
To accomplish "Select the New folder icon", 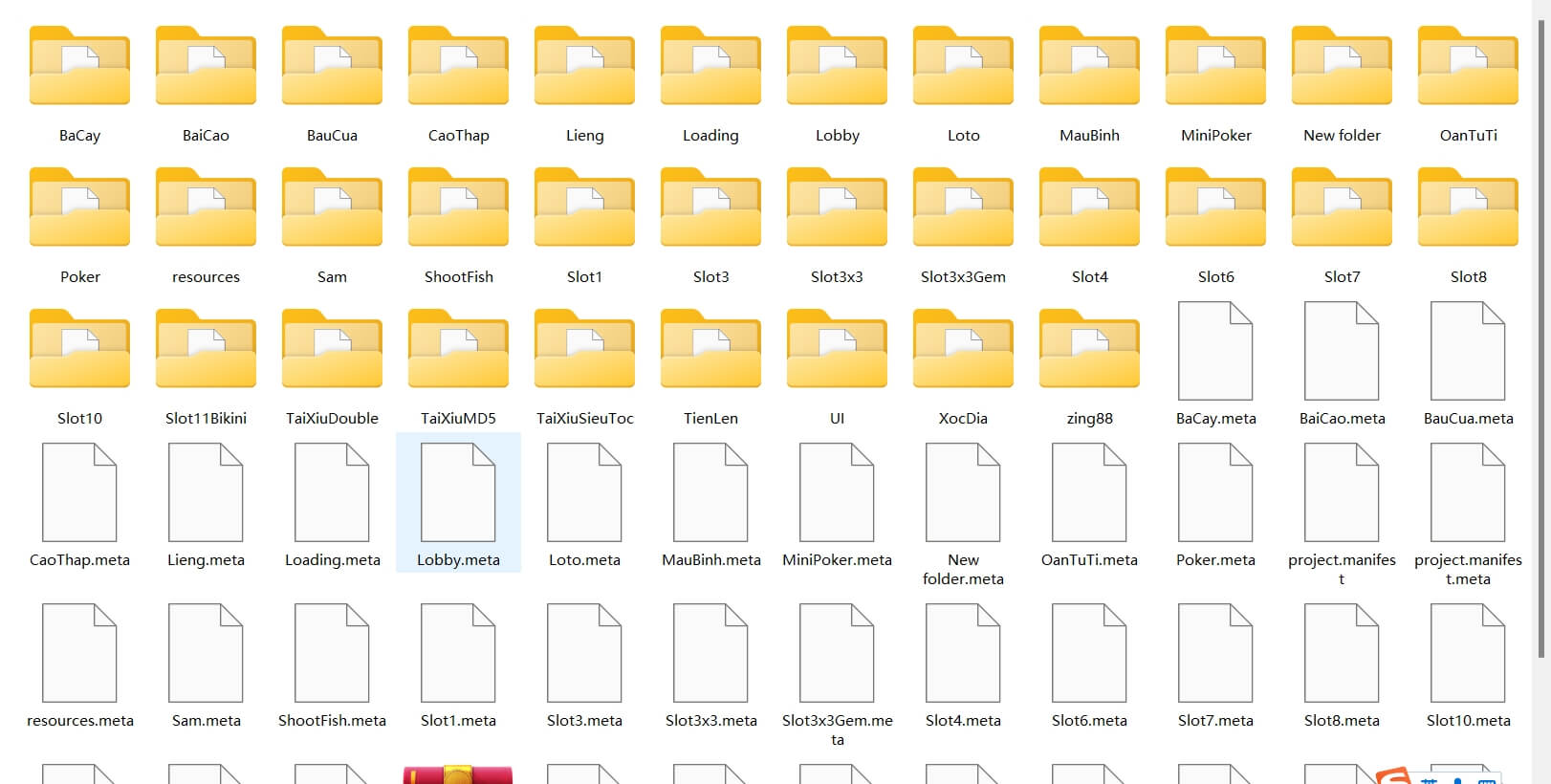I will point(1342,66).
